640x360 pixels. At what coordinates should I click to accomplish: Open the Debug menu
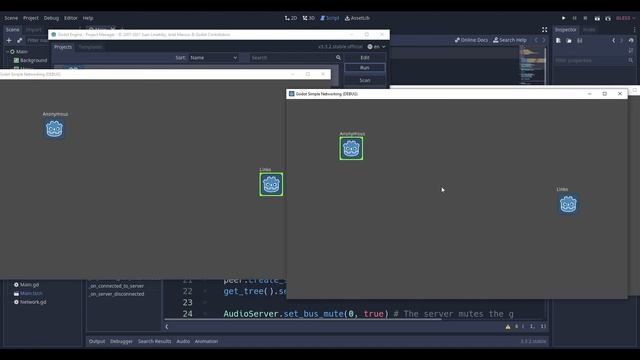51,18
